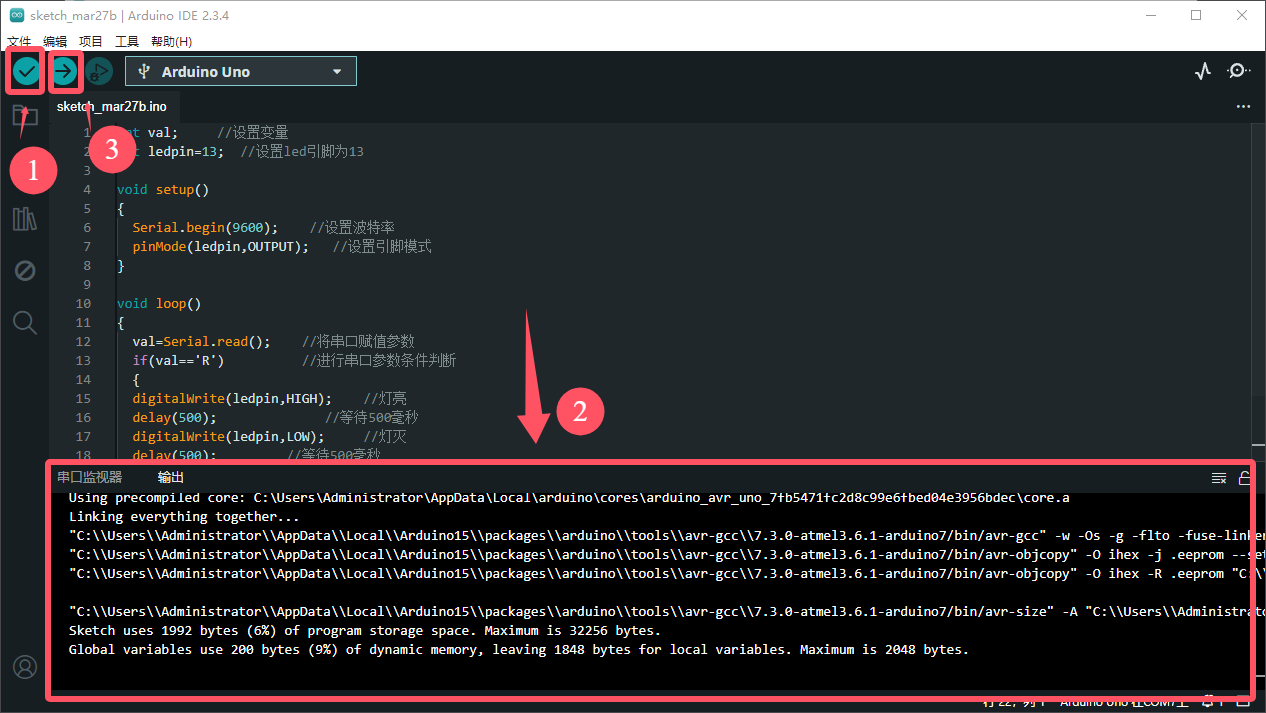Open the 工具 menu

127,41
